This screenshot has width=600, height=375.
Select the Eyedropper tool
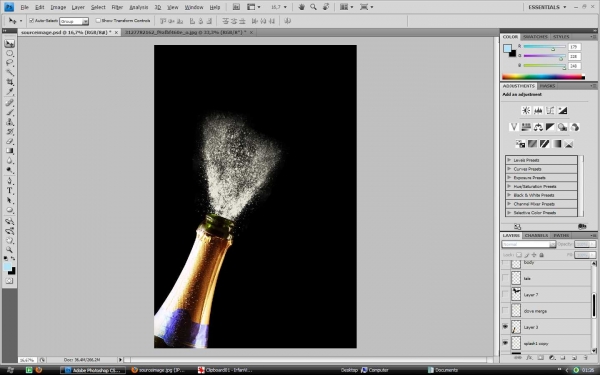(x=10, y=91)
